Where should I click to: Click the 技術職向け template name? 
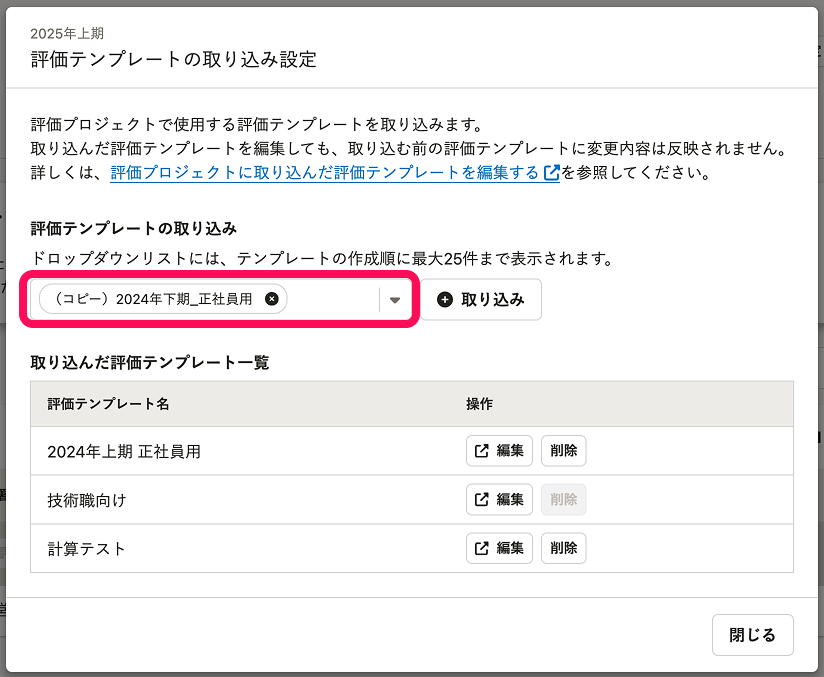(x=87, y=500)
